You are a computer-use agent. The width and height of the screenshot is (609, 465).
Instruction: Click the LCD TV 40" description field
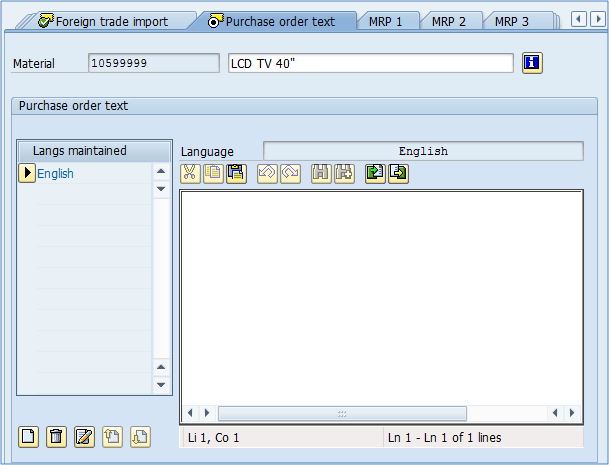click(x=370, y=63)
